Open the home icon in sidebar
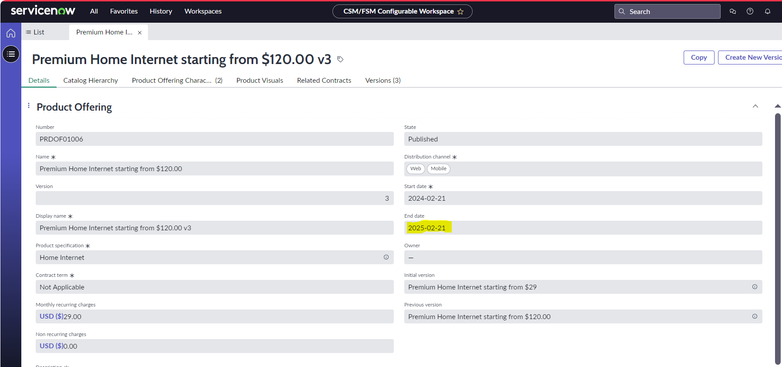 (11, 33)
